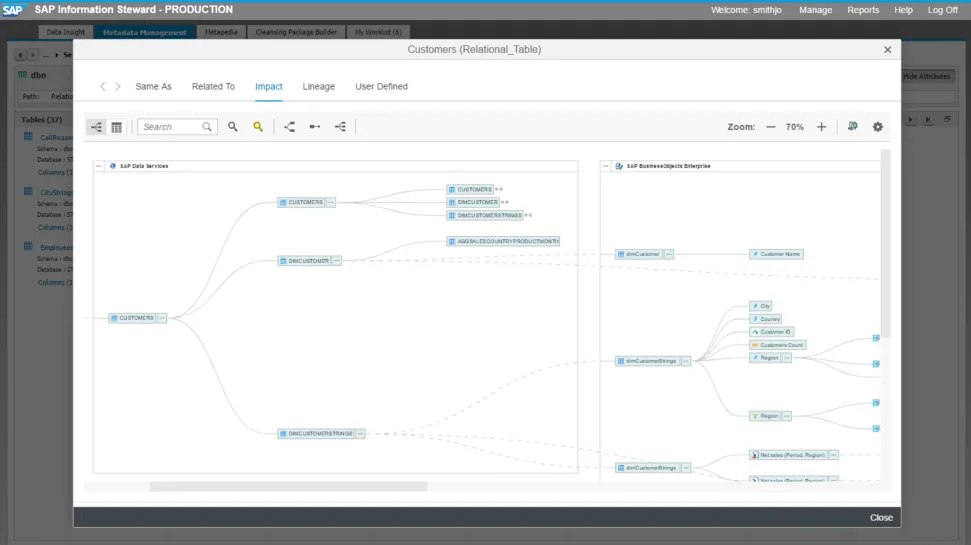Click the previous tab arrow
This screenshot has width=971, height=545.
[x=102, y=87]
